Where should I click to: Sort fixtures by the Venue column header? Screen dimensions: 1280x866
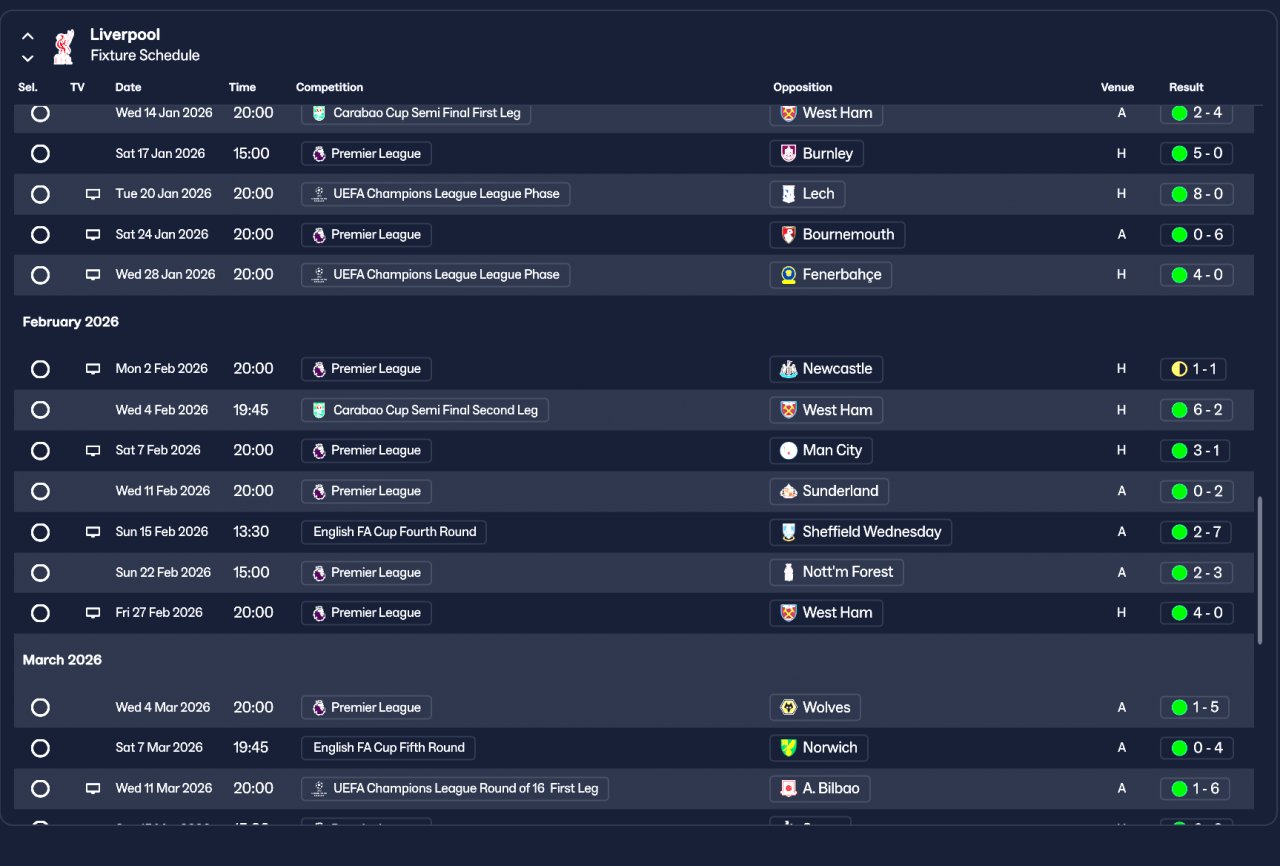[x=1117, y=88]
